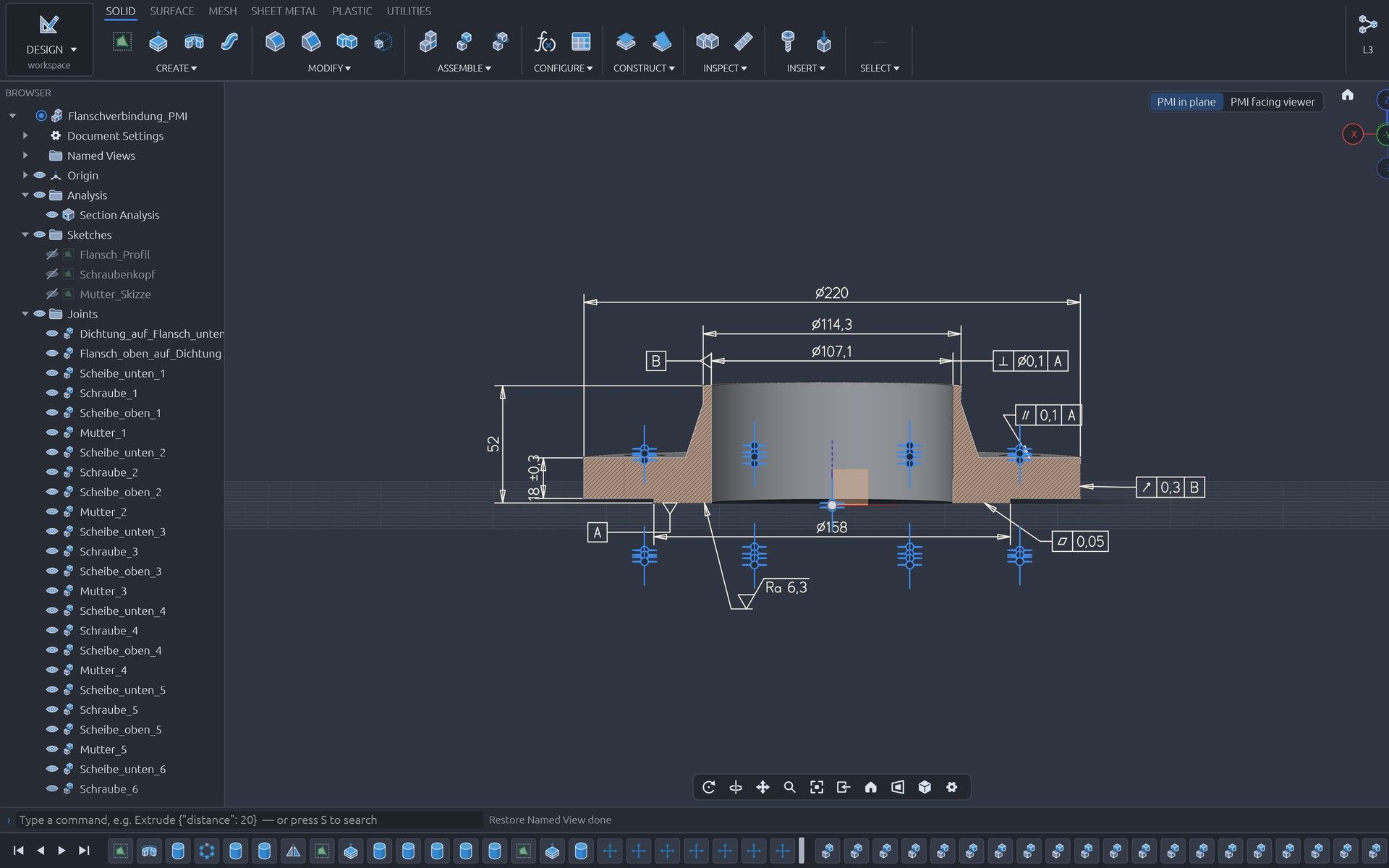The image size is (1389, 868).
Task: Open the SELECT menu button
Action: click(x=880, y=68)
